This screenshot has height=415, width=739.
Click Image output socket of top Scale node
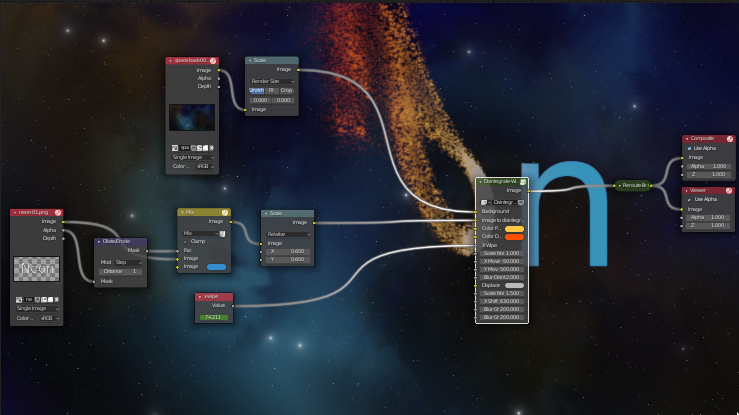tap(298, 70)
